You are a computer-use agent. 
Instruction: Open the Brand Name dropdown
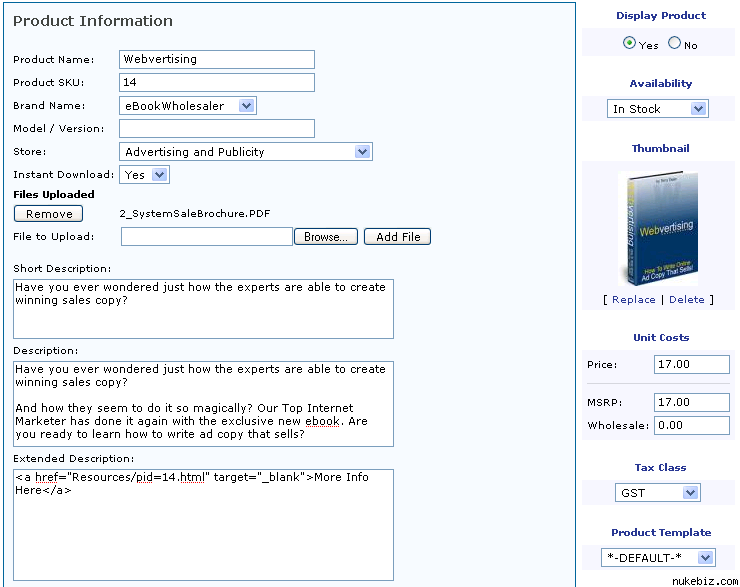click(x=187, y=105)
